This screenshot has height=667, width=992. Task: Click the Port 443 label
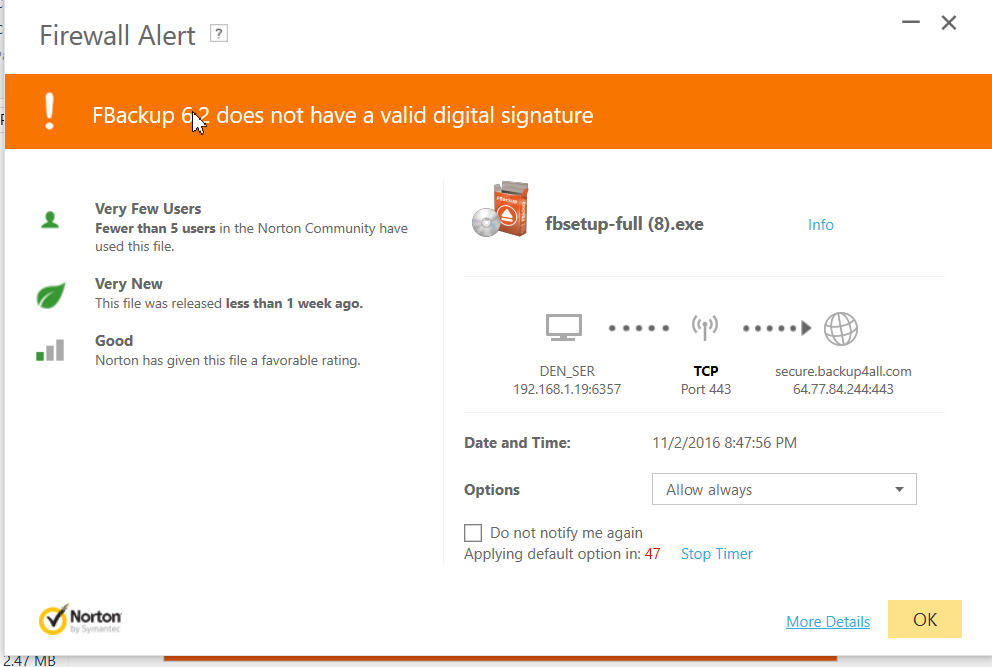[x=706, y=389]
